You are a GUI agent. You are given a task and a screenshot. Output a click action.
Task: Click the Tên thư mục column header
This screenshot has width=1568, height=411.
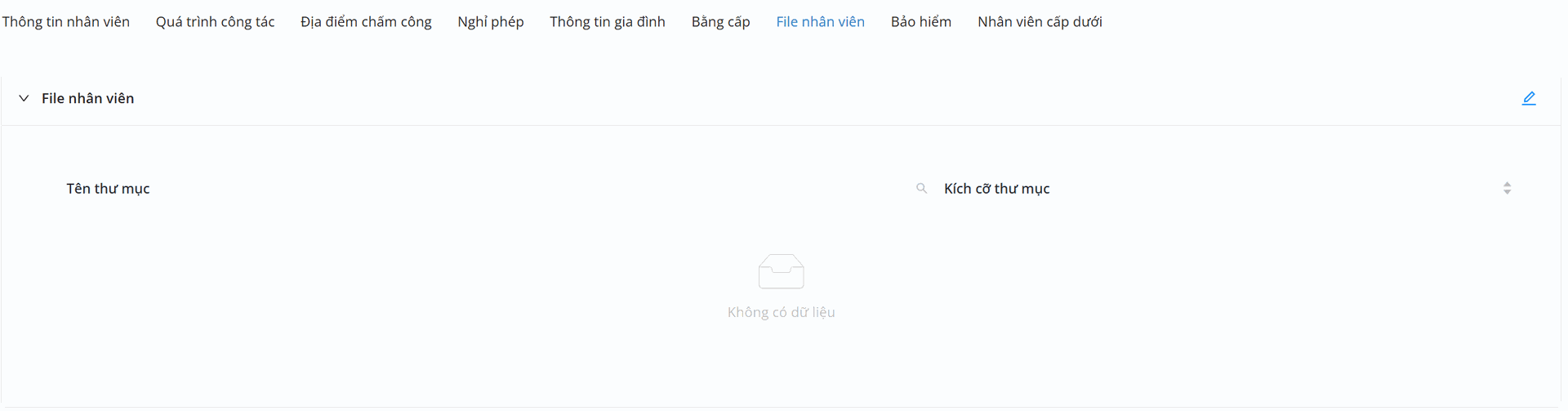pyautogui.click(x=108, y=189)
